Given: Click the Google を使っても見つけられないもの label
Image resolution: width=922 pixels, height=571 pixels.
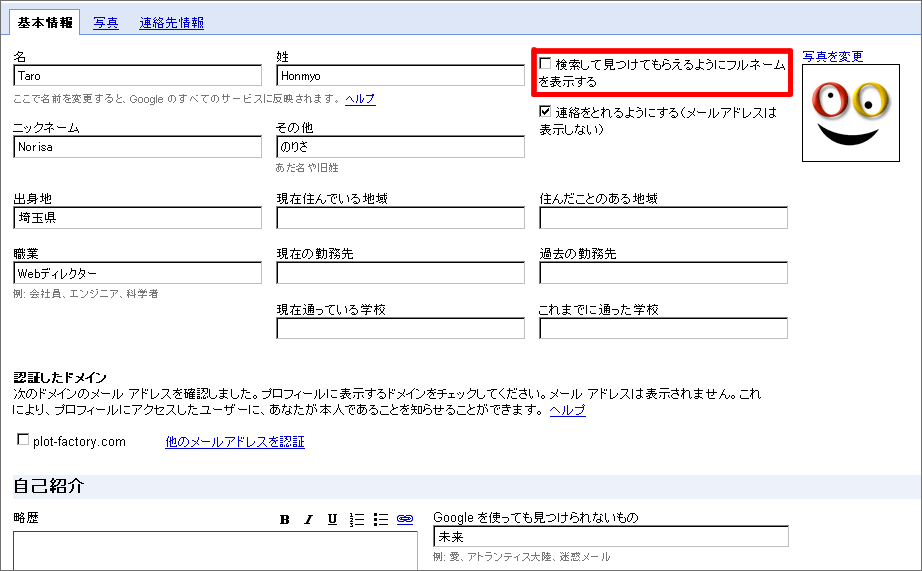Looking at the screenshot, I should point(536,517).
